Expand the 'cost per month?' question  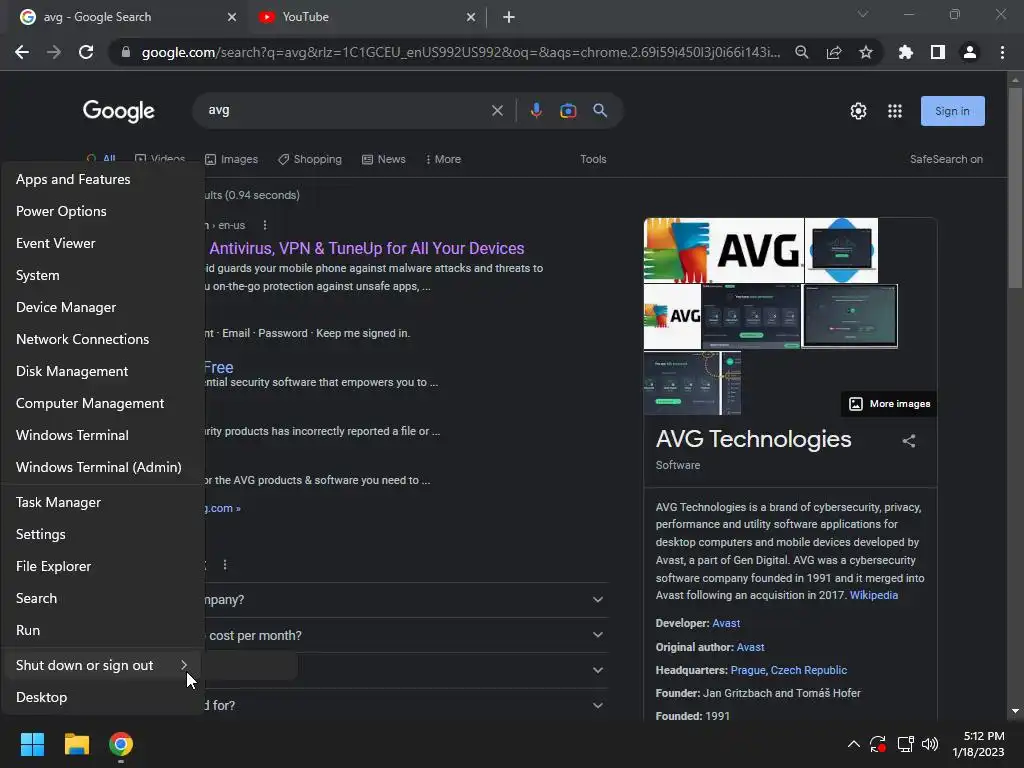598,635
